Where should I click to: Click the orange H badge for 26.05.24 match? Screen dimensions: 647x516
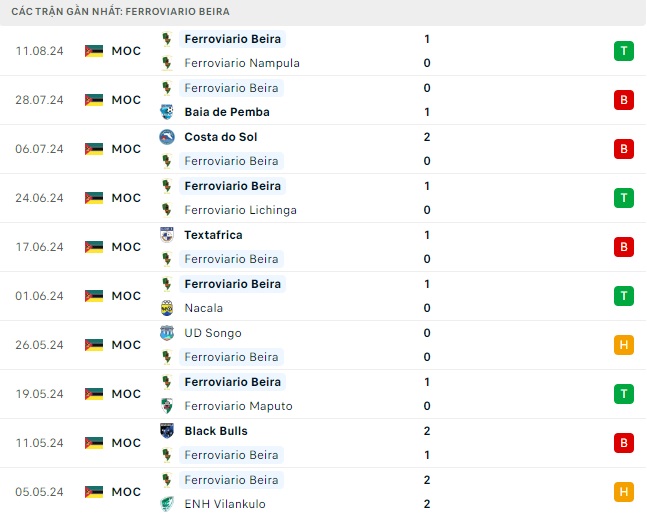point(624,345)
